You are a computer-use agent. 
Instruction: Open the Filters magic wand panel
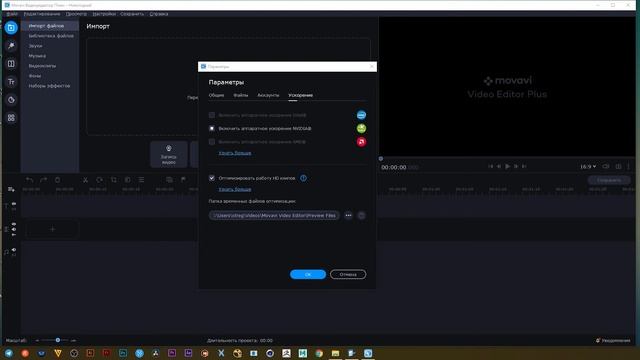pos(11,46)
